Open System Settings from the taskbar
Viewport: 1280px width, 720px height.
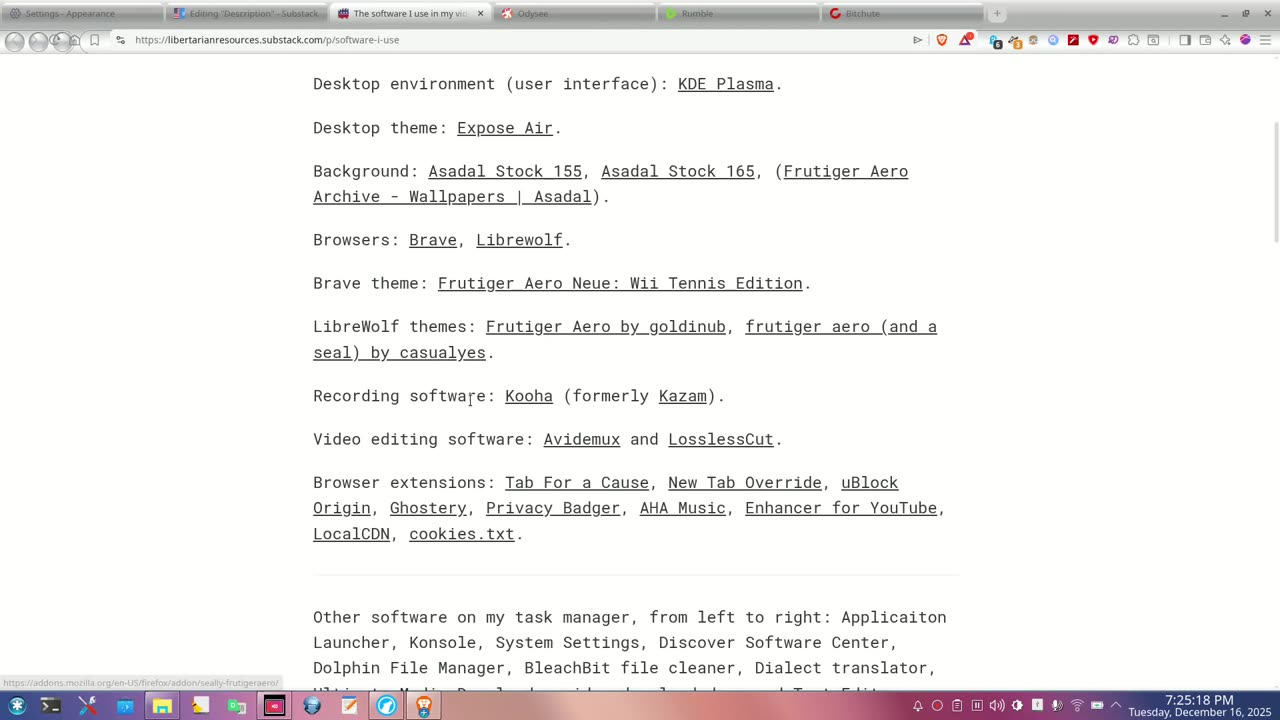click(x=88, y=706)
